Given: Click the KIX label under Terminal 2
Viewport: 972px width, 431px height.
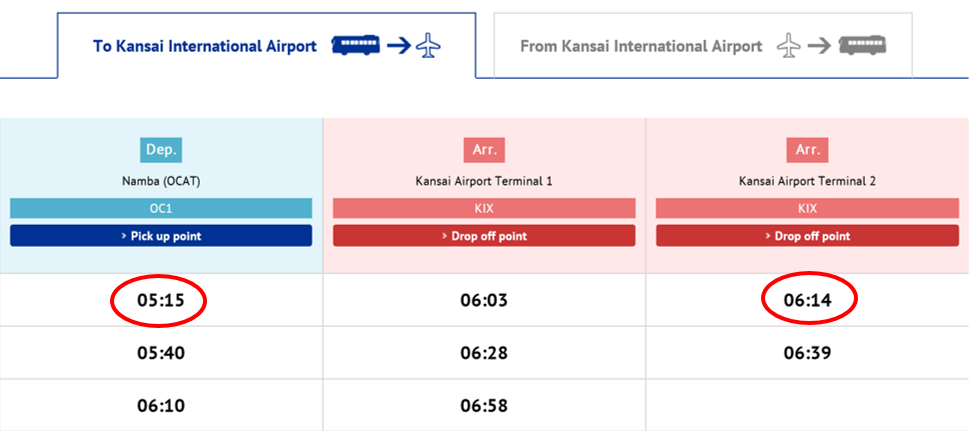Looking at the screenshot, I should click(x=807, y=208).
